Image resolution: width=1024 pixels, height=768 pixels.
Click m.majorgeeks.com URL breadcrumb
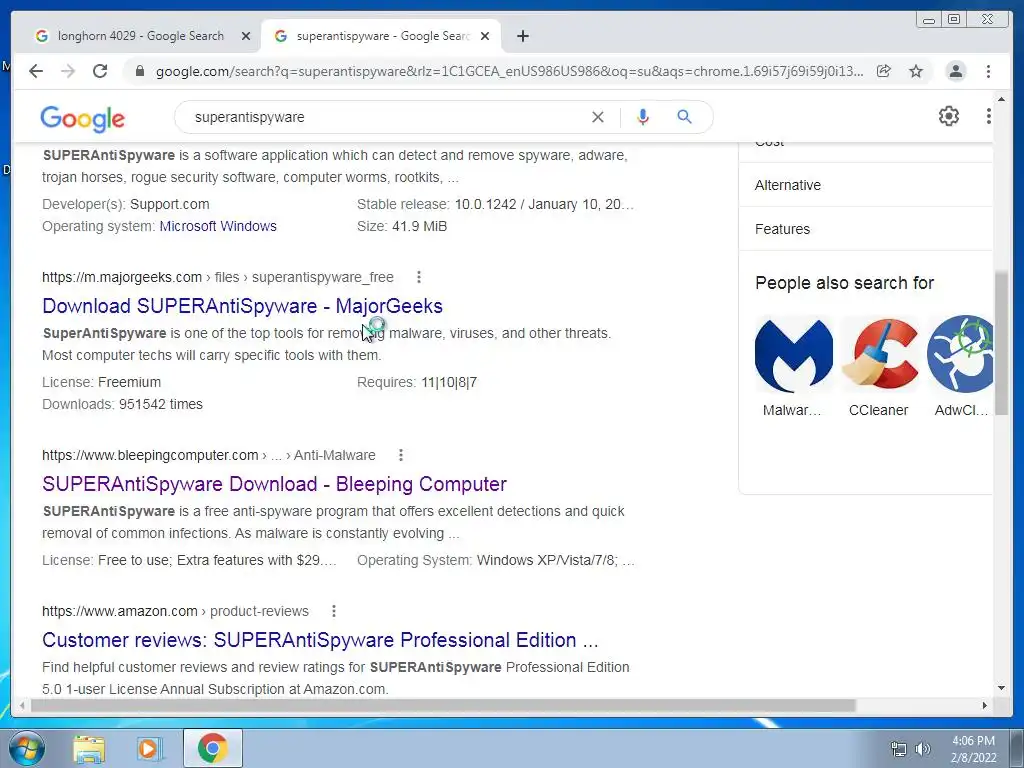pos(217,277)
